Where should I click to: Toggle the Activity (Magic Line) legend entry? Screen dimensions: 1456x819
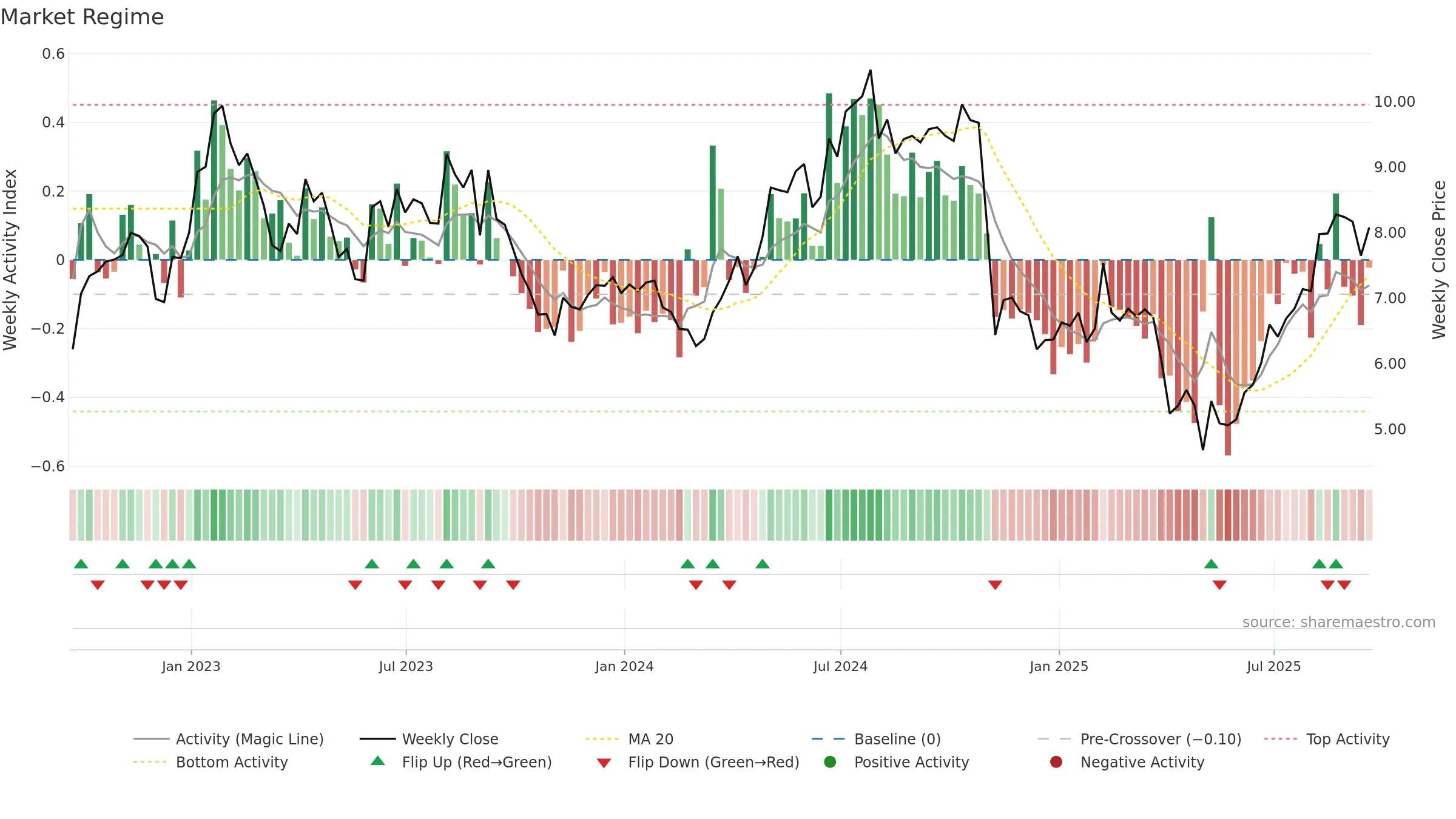coord(229,739)
